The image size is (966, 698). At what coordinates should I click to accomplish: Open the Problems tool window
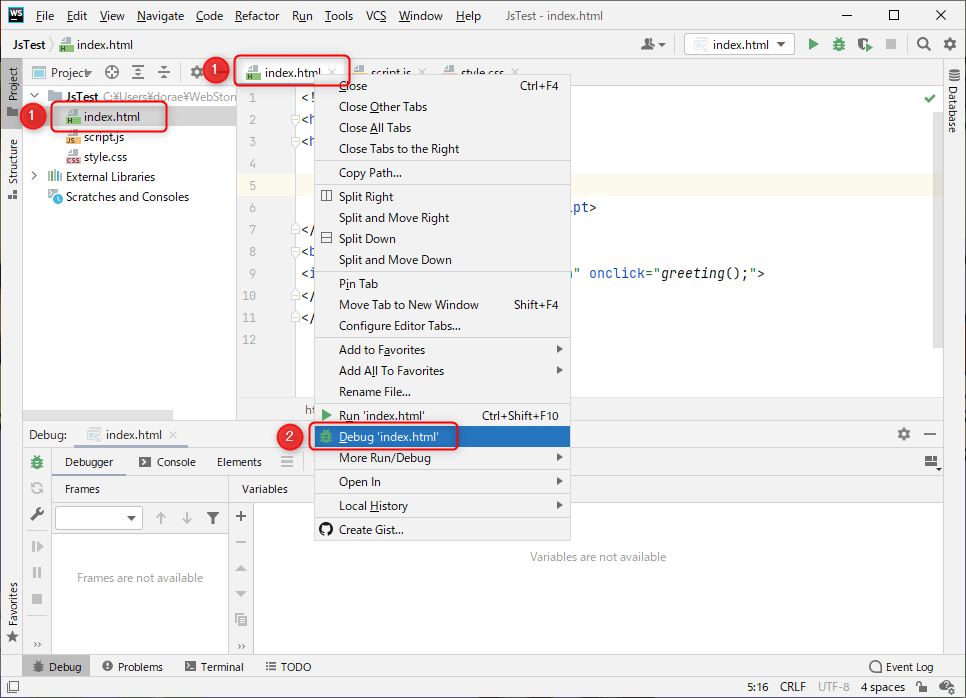(132, 667)
